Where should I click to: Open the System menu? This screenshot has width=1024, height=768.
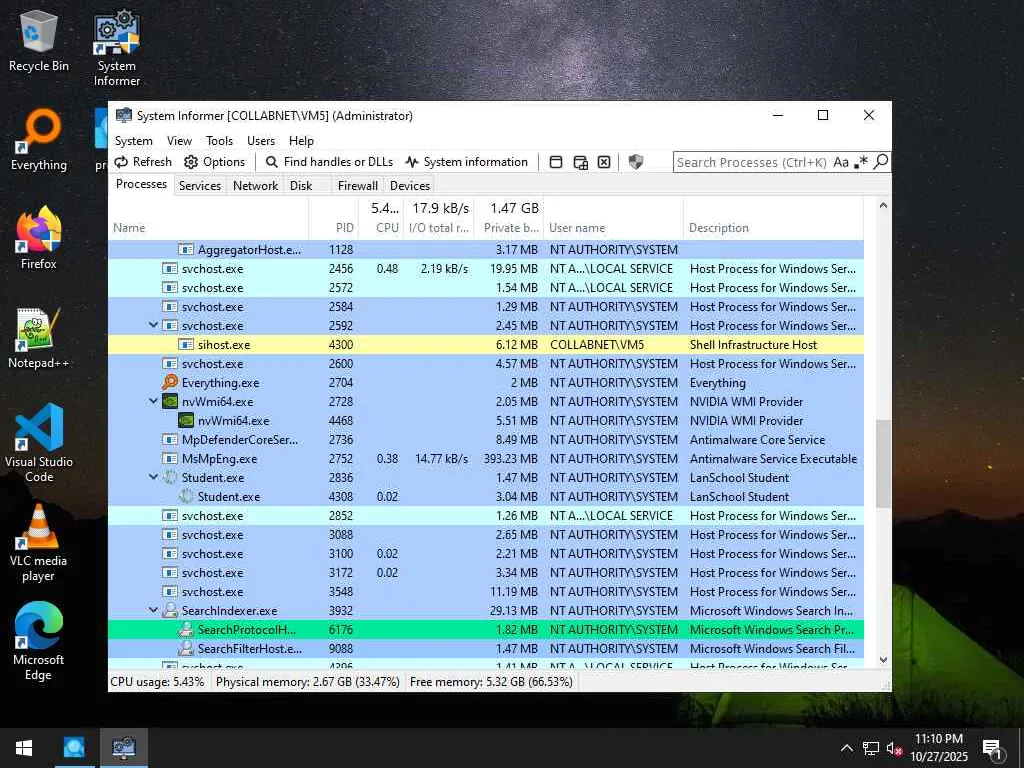click(134, 140)
